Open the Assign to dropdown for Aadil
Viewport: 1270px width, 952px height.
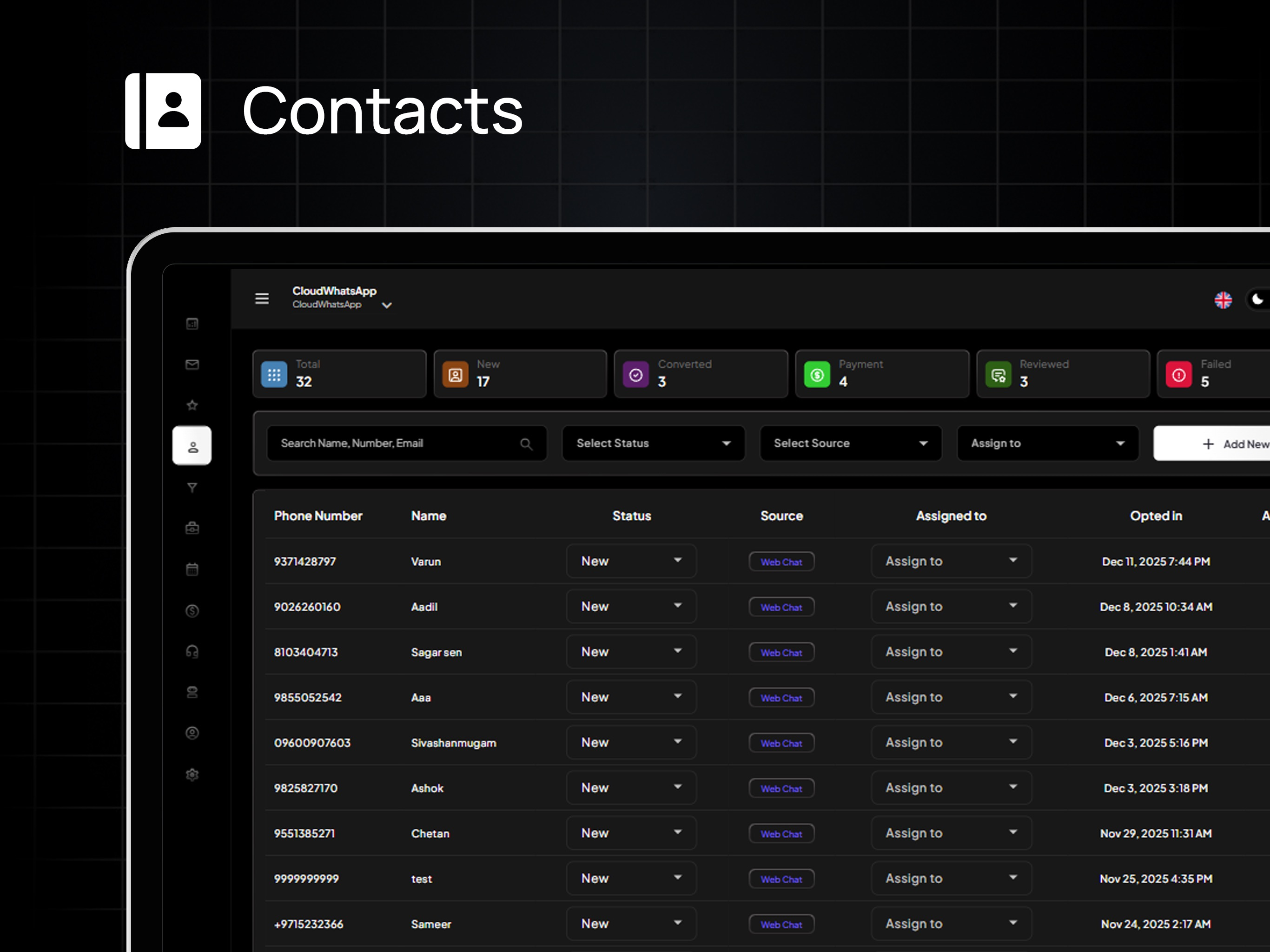[x=952, y=606]
